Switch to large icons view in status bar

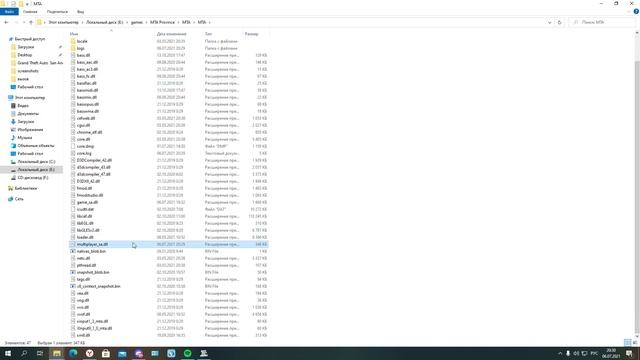(x=635, y=342)
